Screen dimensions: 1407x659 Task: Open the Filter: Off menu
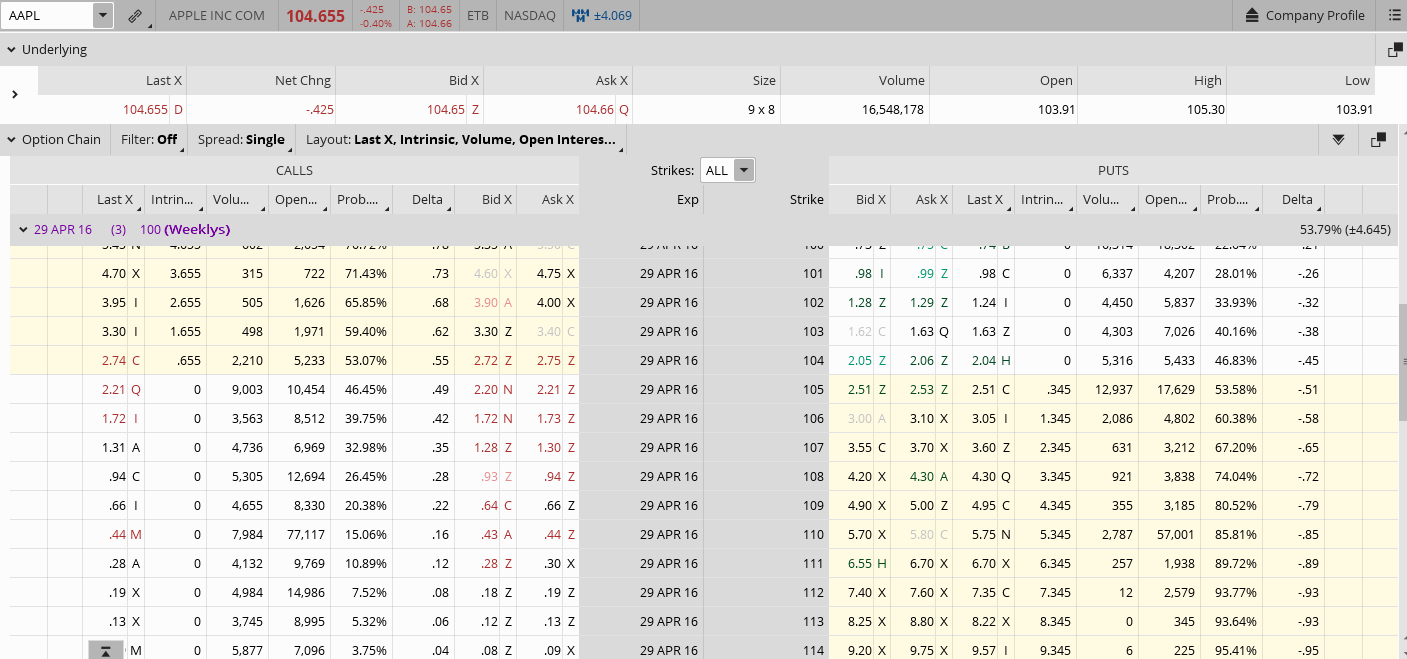149,140
